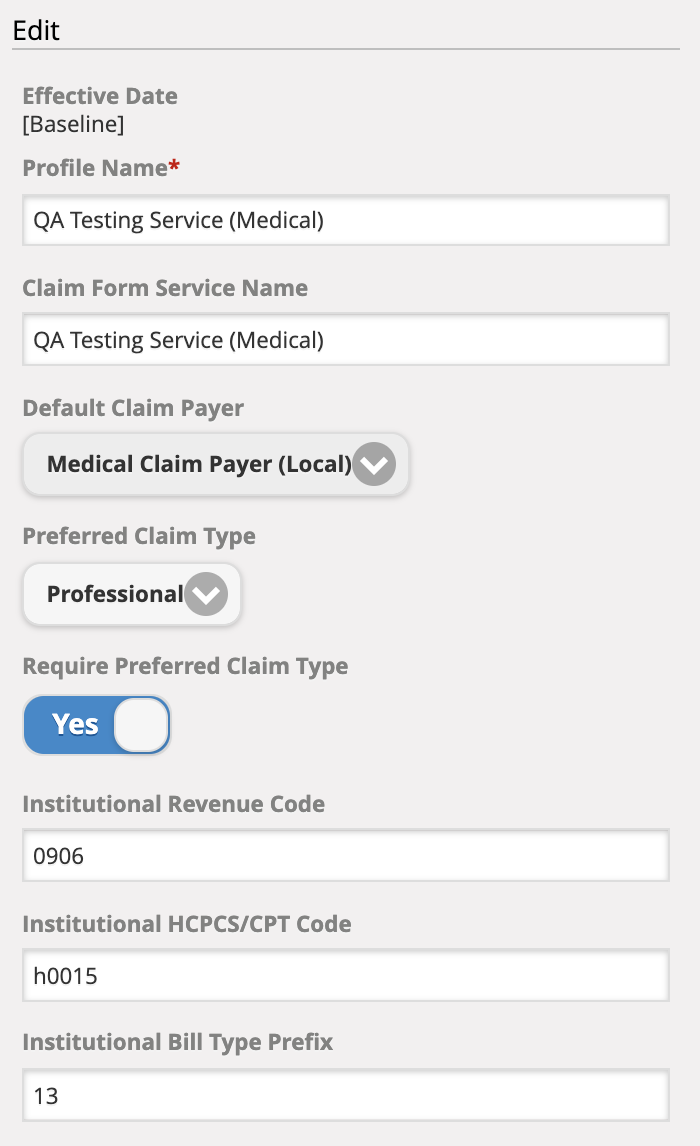This screenshot has height=1146, width=700.
Task: Open the Default Claim Payer dropdown
Action: (215, 464)
